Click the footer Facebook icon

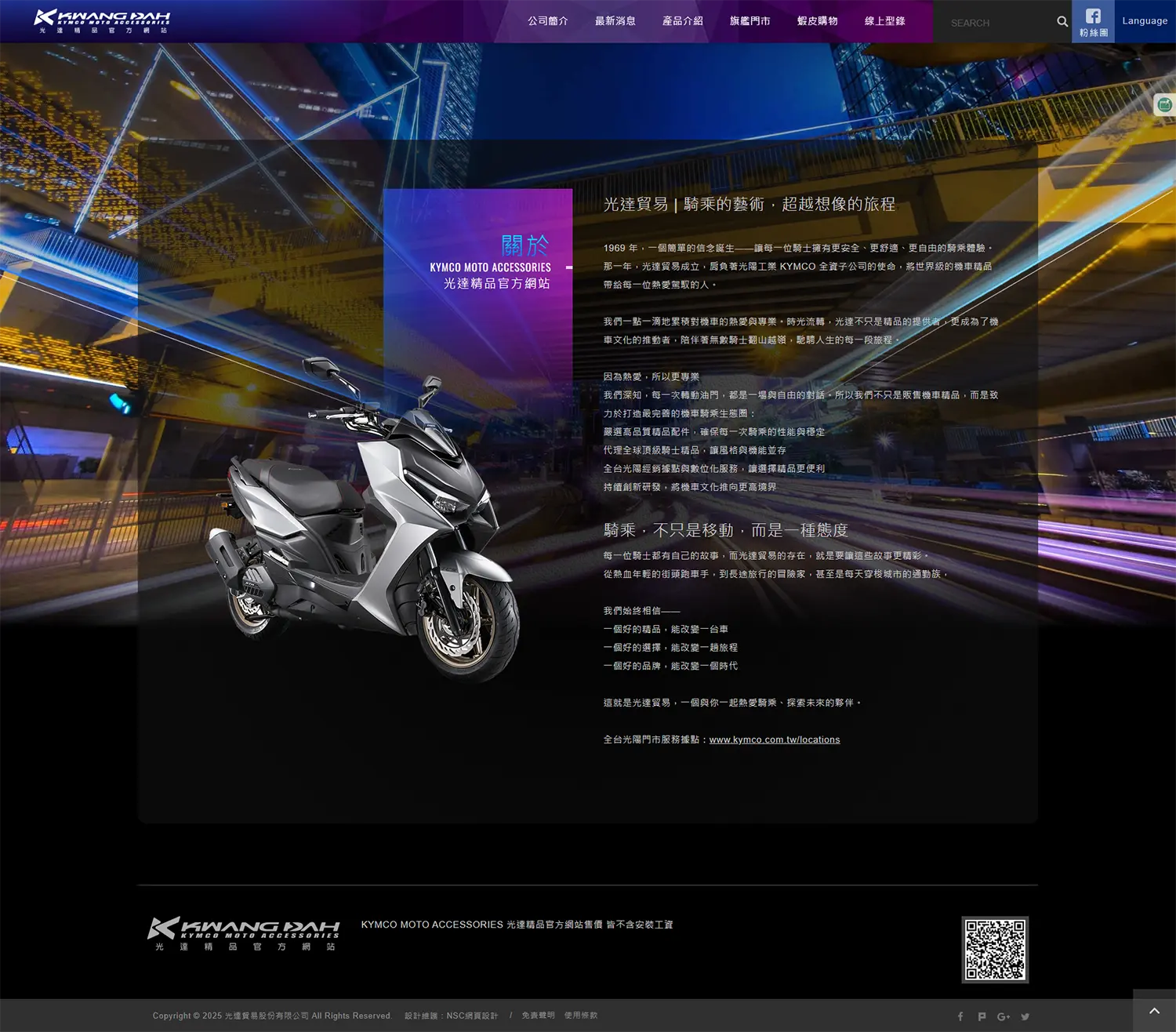click(x=960, y=1016)
